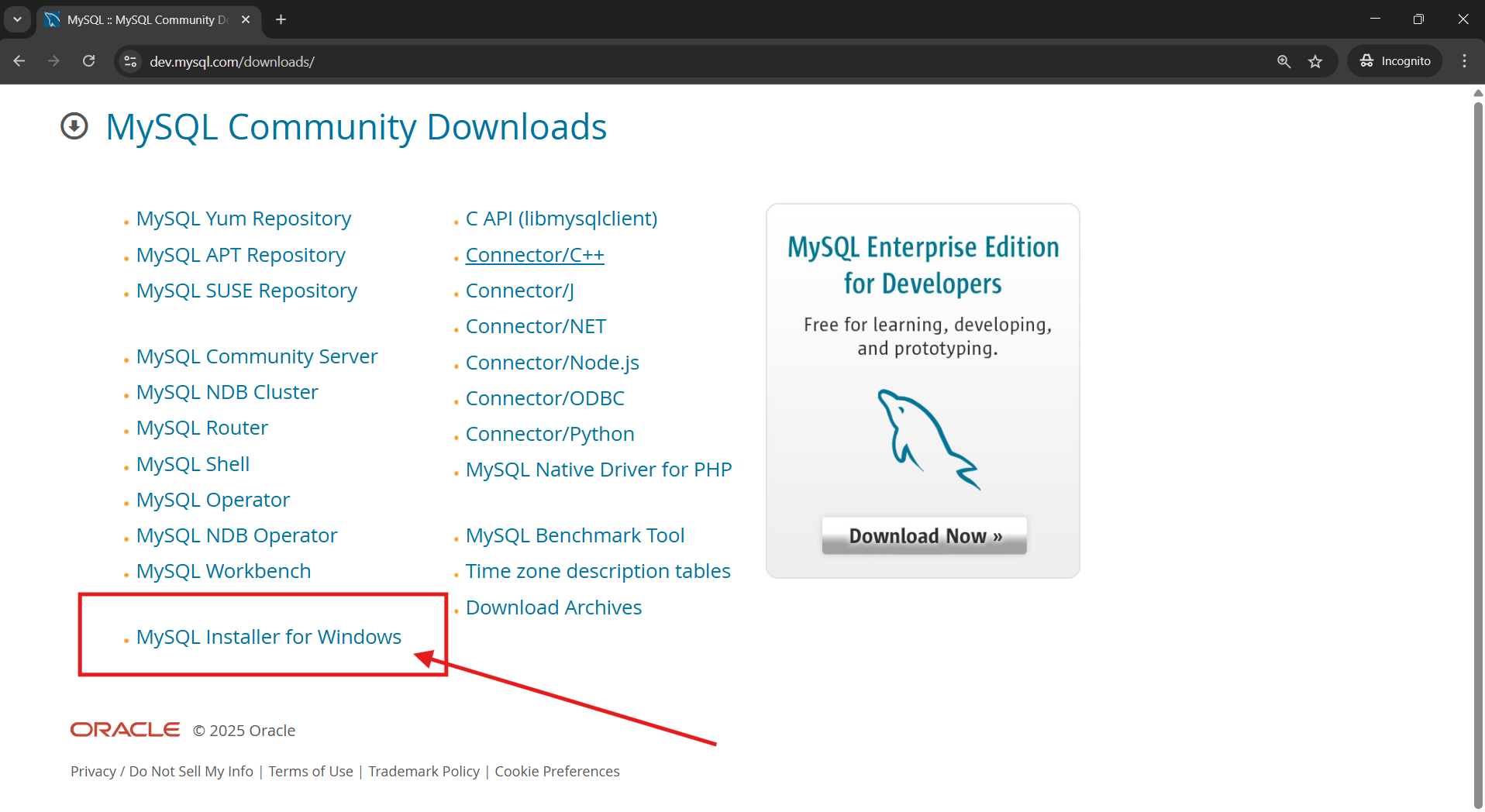The width and height of the screenshot is (1485, 812).
Task: Open Connector/NET link
Action: coord(536,326)
